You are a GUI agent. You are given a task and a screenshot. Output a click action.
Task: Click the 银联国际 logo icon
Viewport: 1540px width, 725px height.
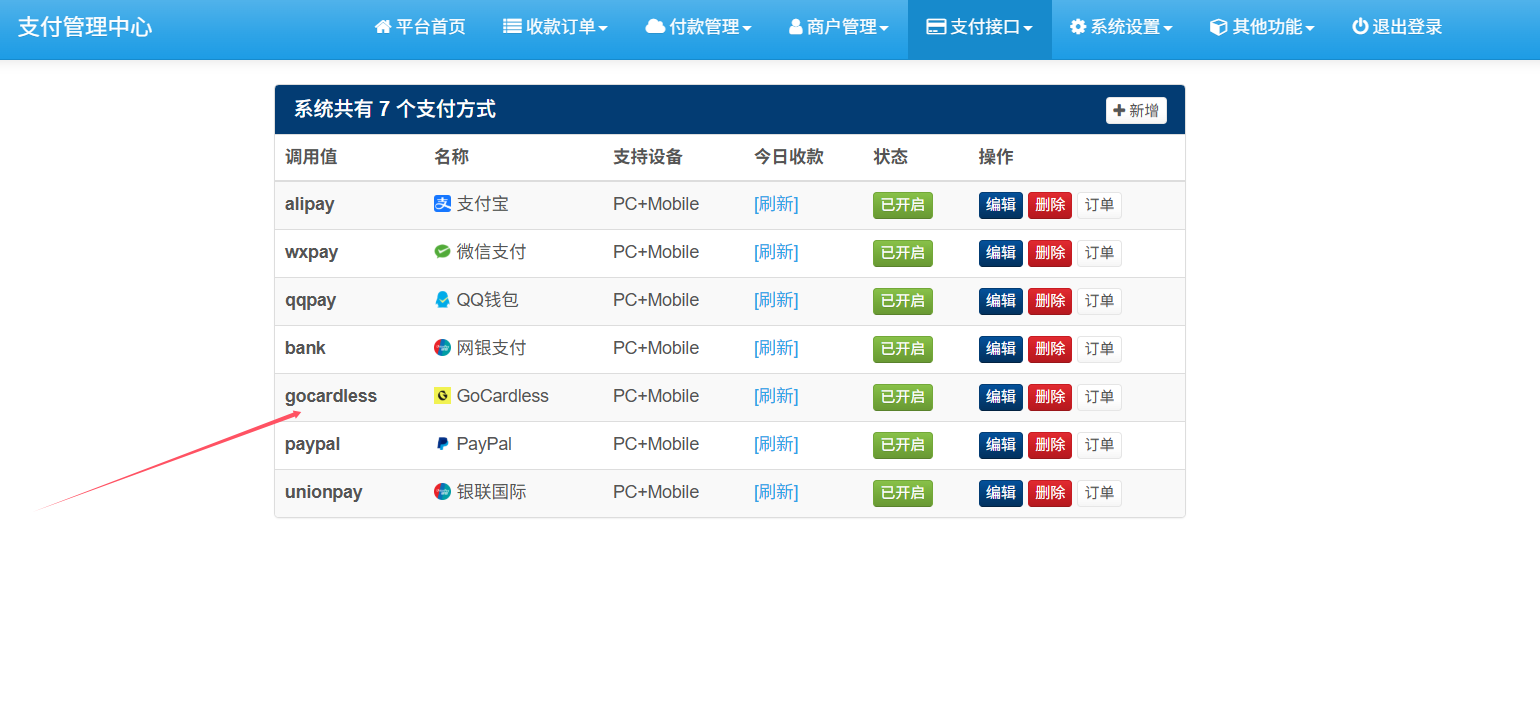(442, 492)
